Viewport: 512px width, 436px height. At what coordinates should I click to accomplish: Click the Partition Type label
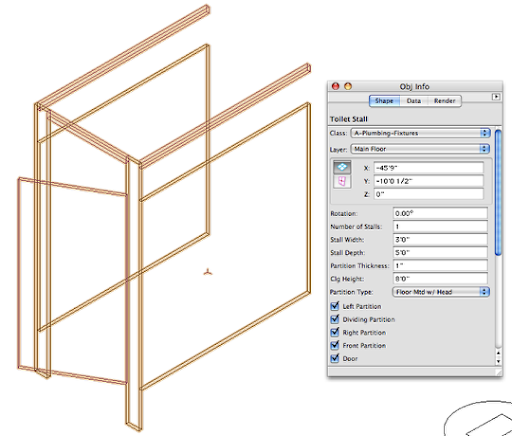(351, 292)
